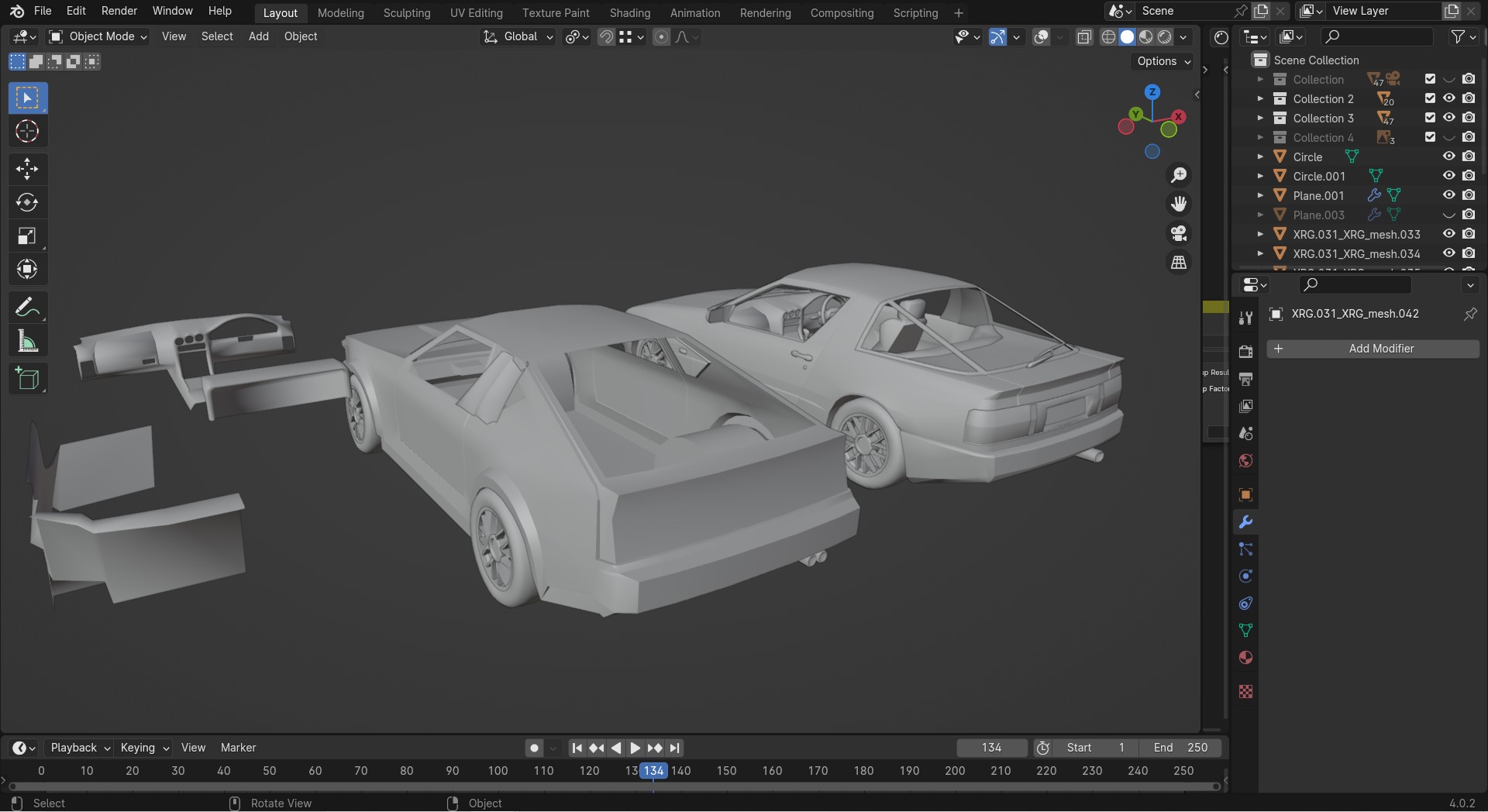Switch to the UV Editing workspace tab
1488x812 pixels.
click(x=477, y=12)
